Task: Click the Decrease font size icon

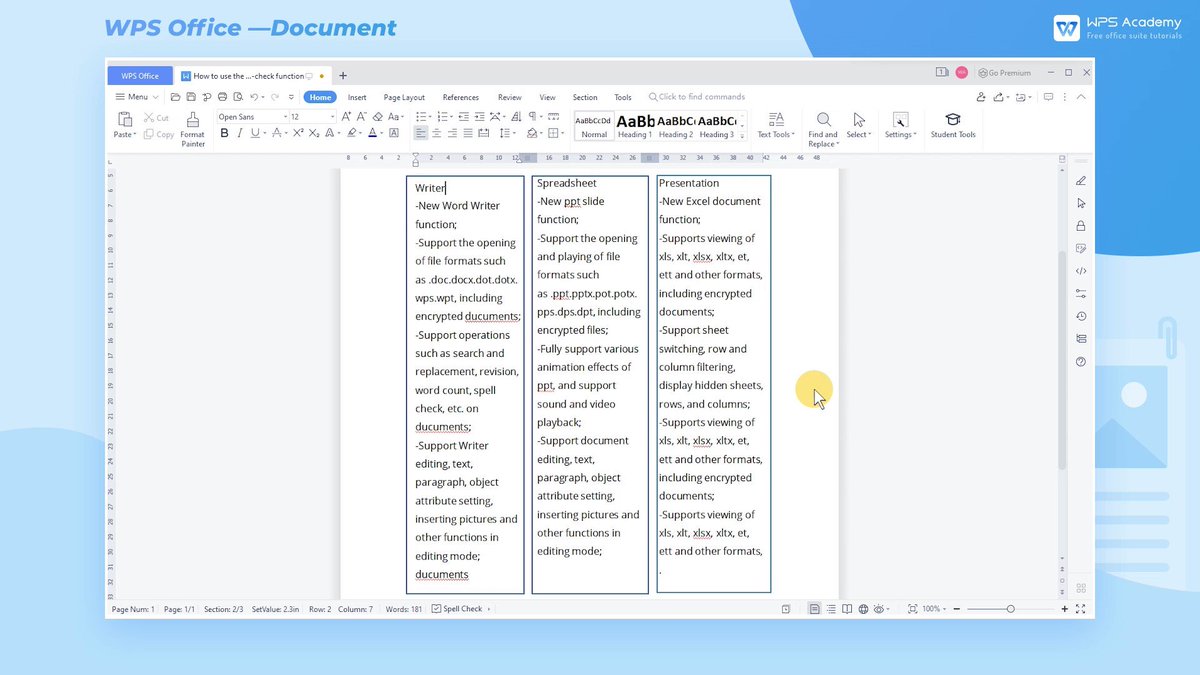Action: point(361,117)
